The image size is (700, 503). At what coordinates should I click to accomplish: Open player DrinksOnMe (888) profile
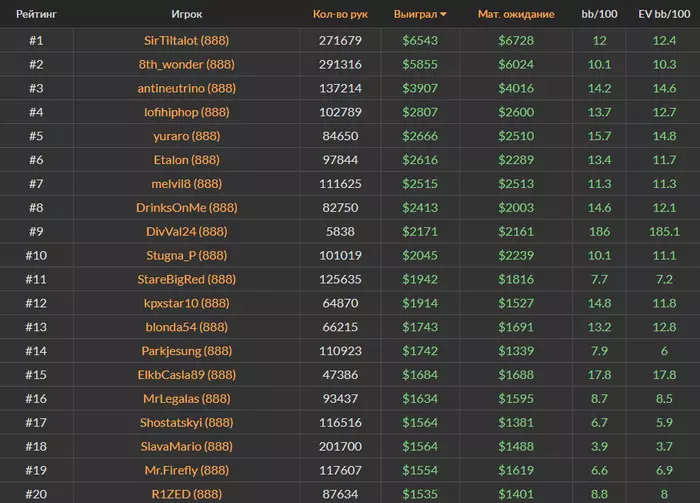coord(187,208)
